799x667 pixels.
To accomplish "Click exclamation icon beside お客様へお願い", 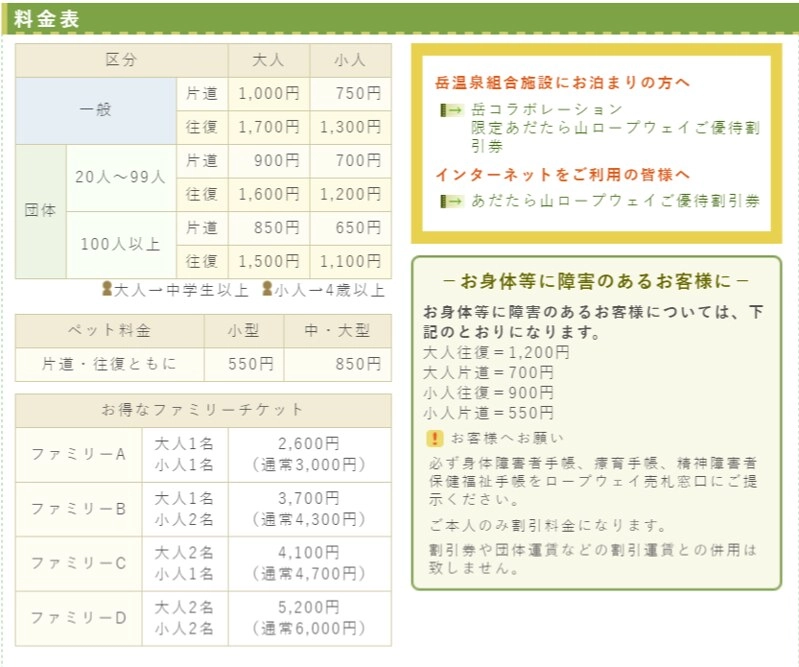I will click(x=435, y=438).
